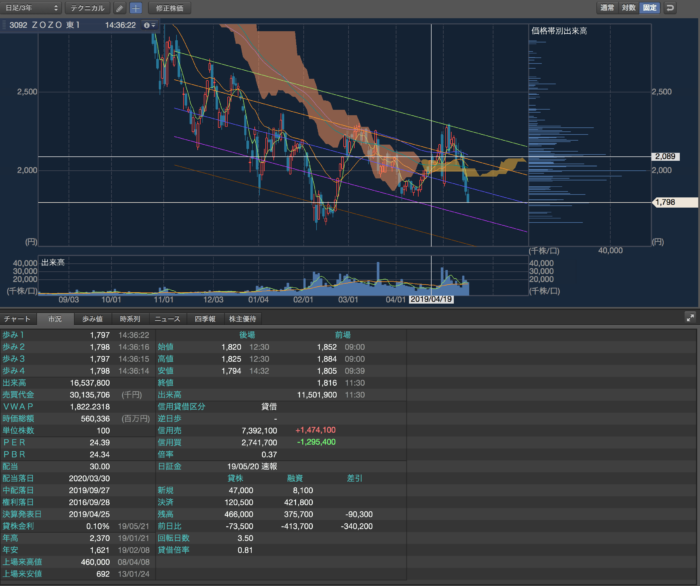Open the ニュース tab
This screenshot has height=586, width=700.
(167, 319)
